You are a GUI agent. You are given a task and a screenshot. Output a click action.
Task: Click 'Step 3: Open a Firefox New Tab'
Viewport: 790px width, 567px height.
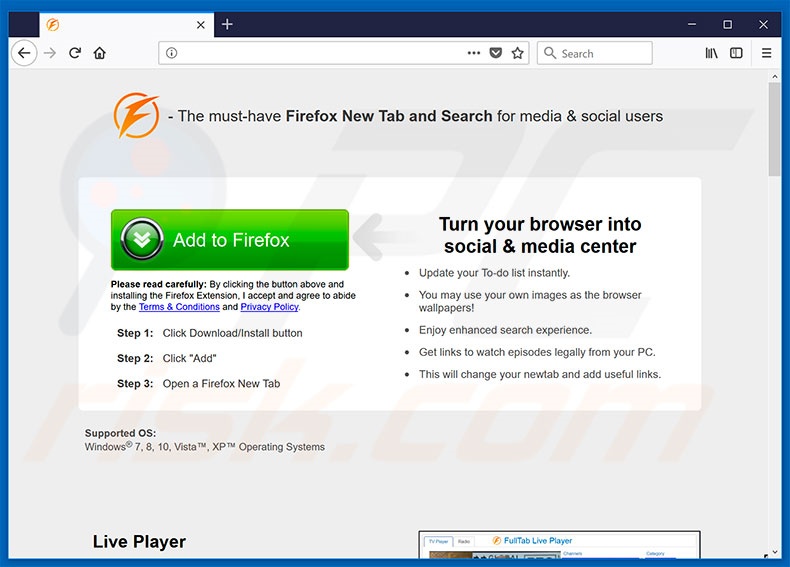(199, 384)
